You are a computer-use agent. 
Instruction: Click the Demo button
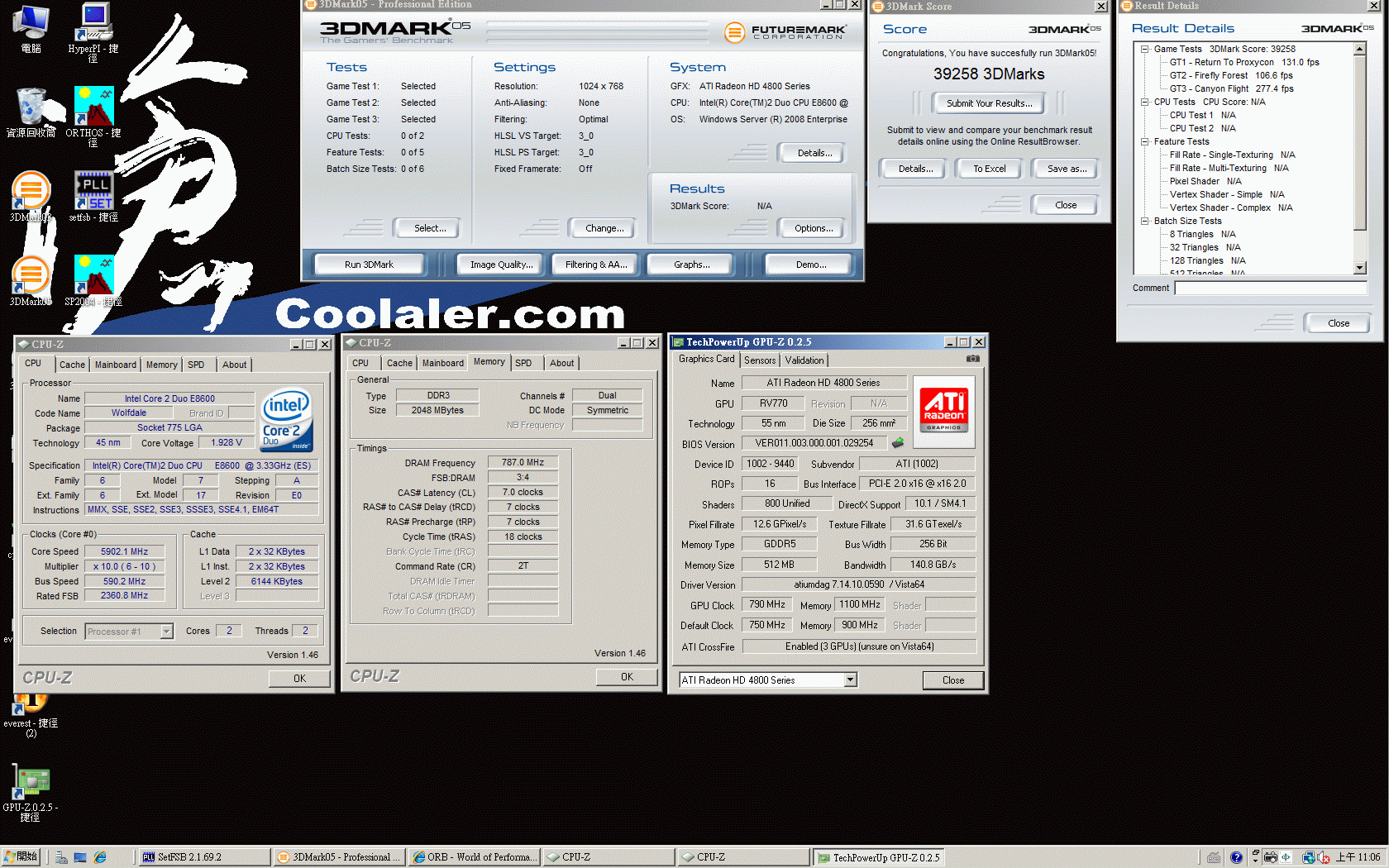pyautogui.click(x=810, y=265)
